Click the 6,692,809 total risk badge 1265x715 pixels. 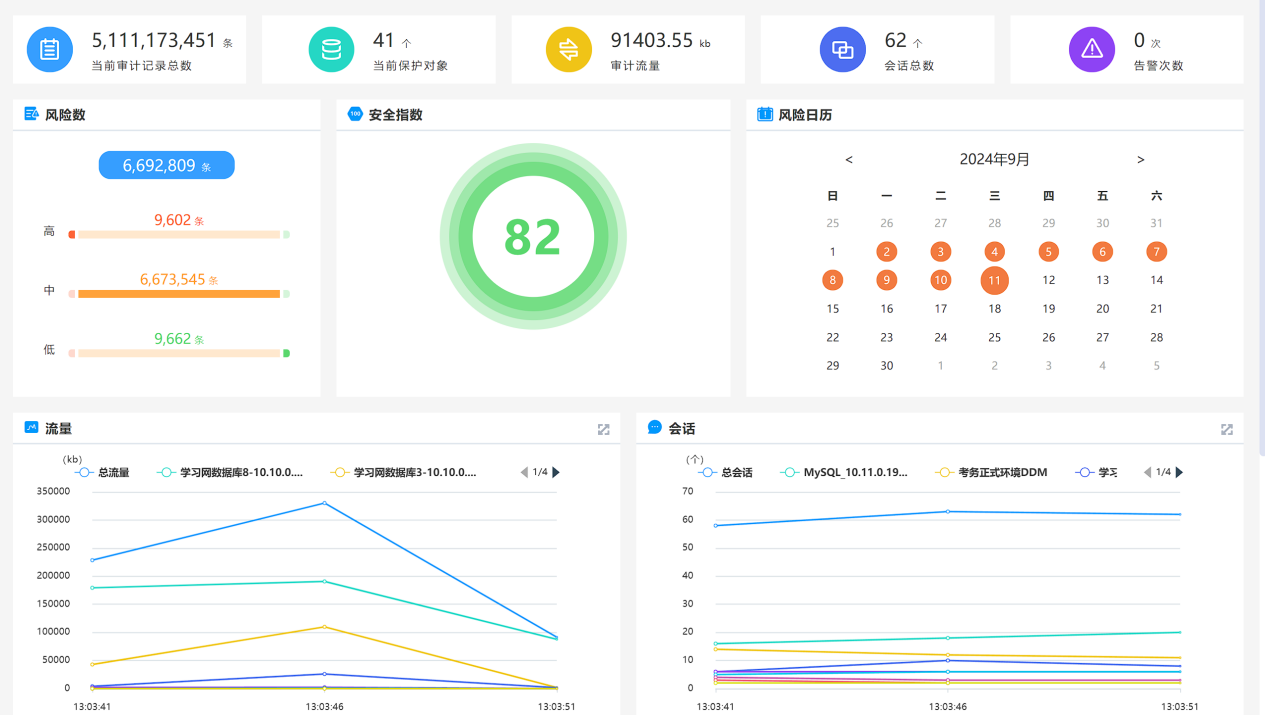pyautogui.click(x=166, y=166)
